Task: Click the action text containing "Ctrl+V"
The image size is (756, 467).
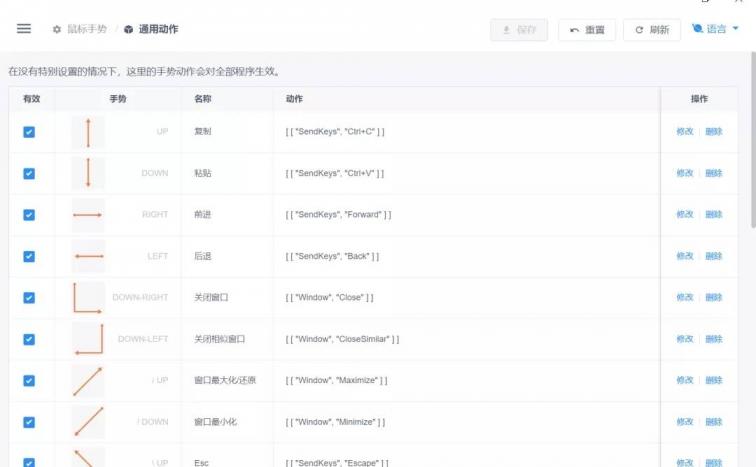Action: [335, 173]
